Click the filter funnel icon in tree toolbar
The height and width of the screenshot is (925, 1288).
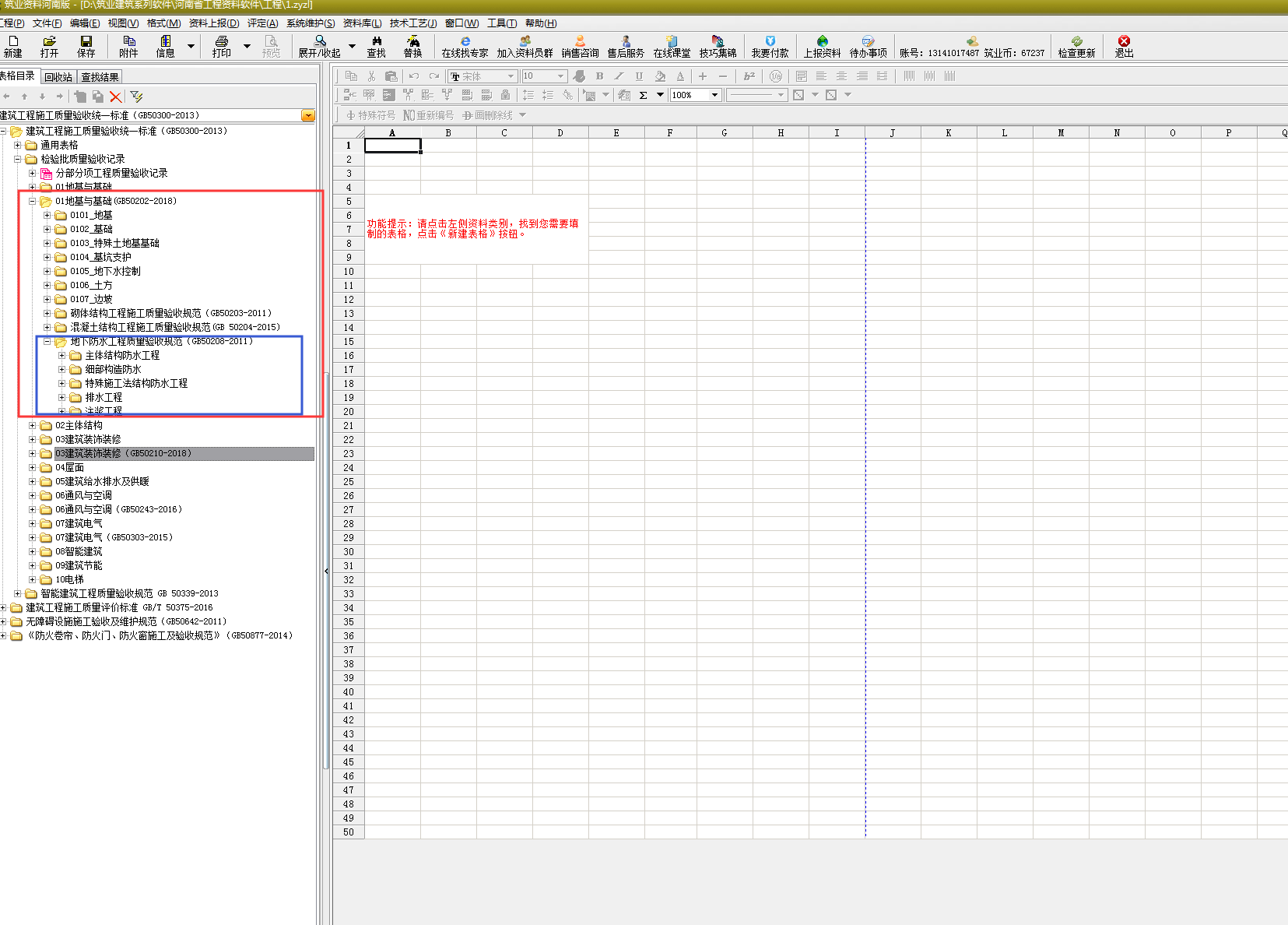click(x=137, y=97)
